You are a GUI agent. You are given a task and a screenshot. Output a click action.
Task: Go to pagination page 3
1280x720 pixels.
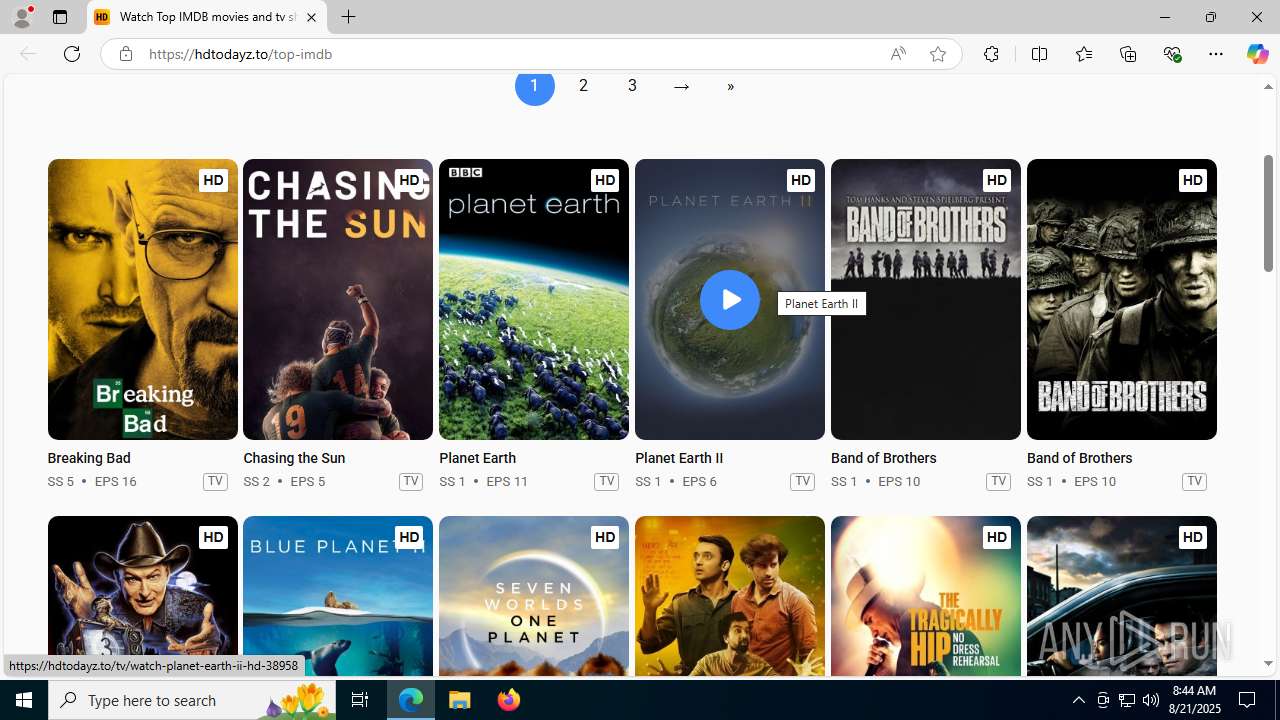(x=632, y=86)
